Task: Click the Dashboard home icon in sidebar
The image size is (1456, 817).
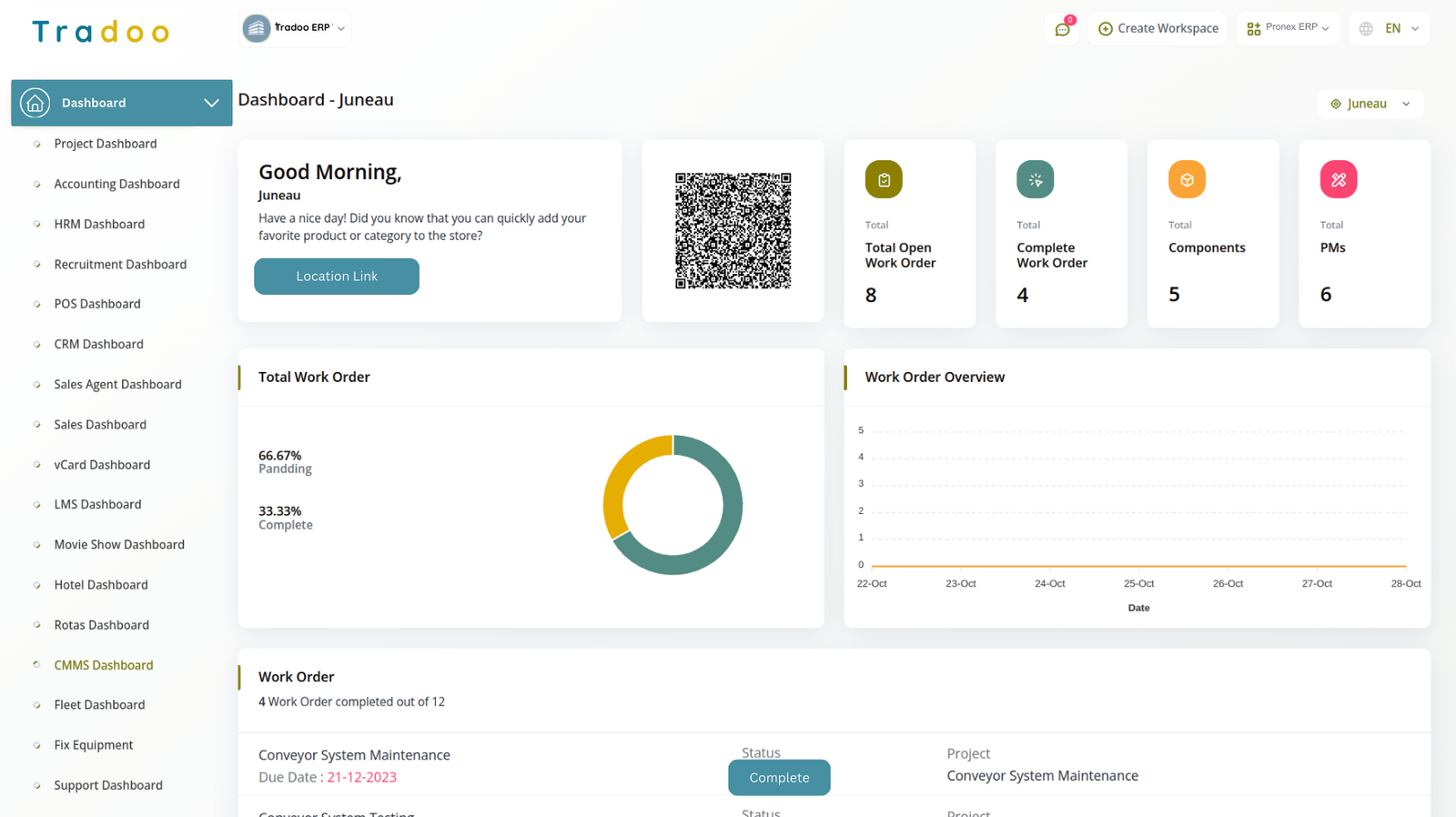Action: coord(35,103)
